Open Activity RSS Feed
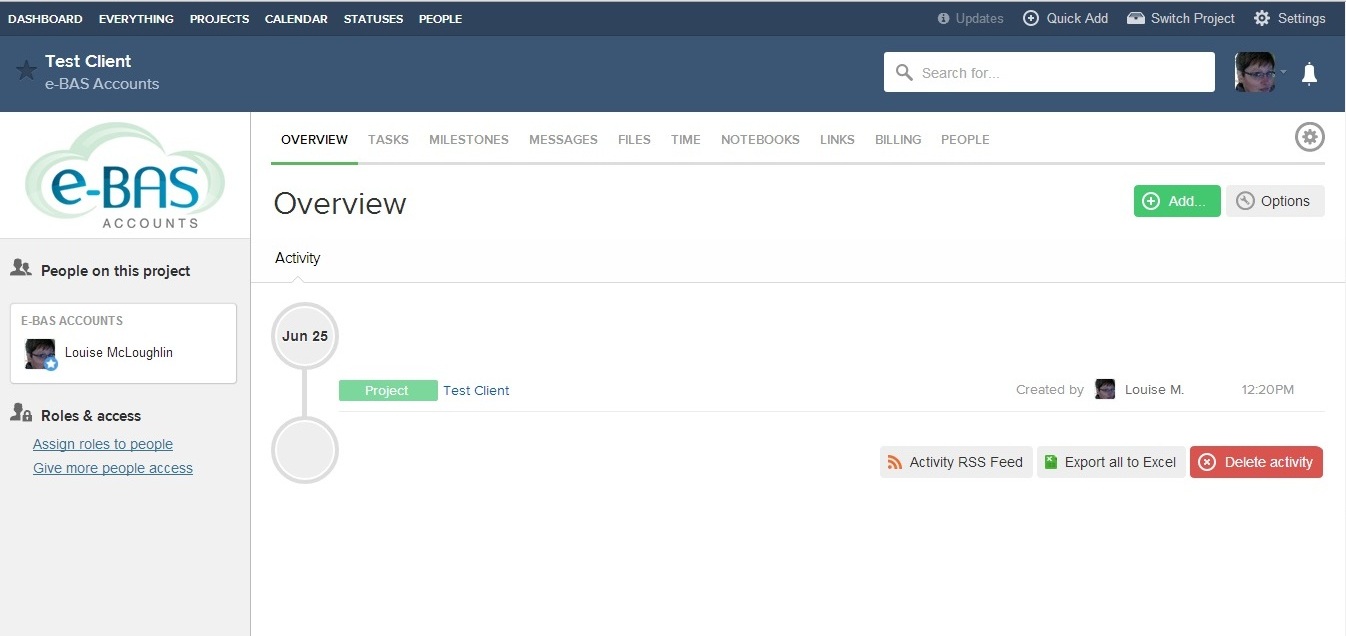 click(x=956, y=462)
